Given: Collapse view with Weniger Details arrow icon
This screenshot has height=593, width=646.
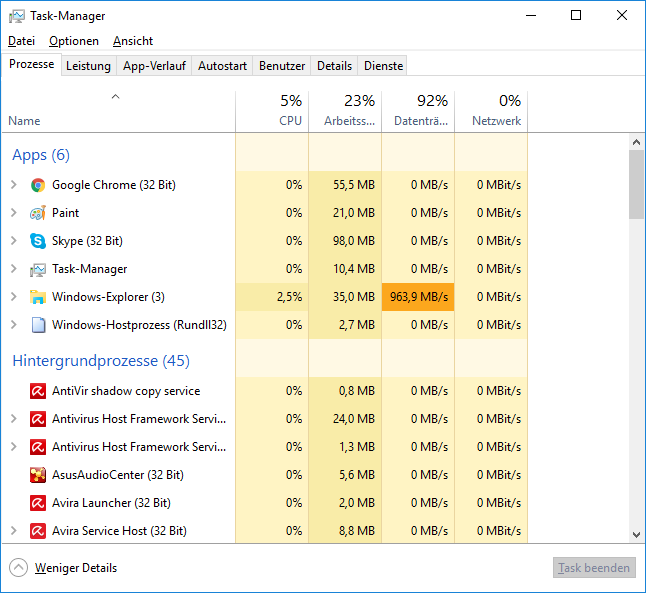Looking at the screenshot, I should tap(19, 568).
